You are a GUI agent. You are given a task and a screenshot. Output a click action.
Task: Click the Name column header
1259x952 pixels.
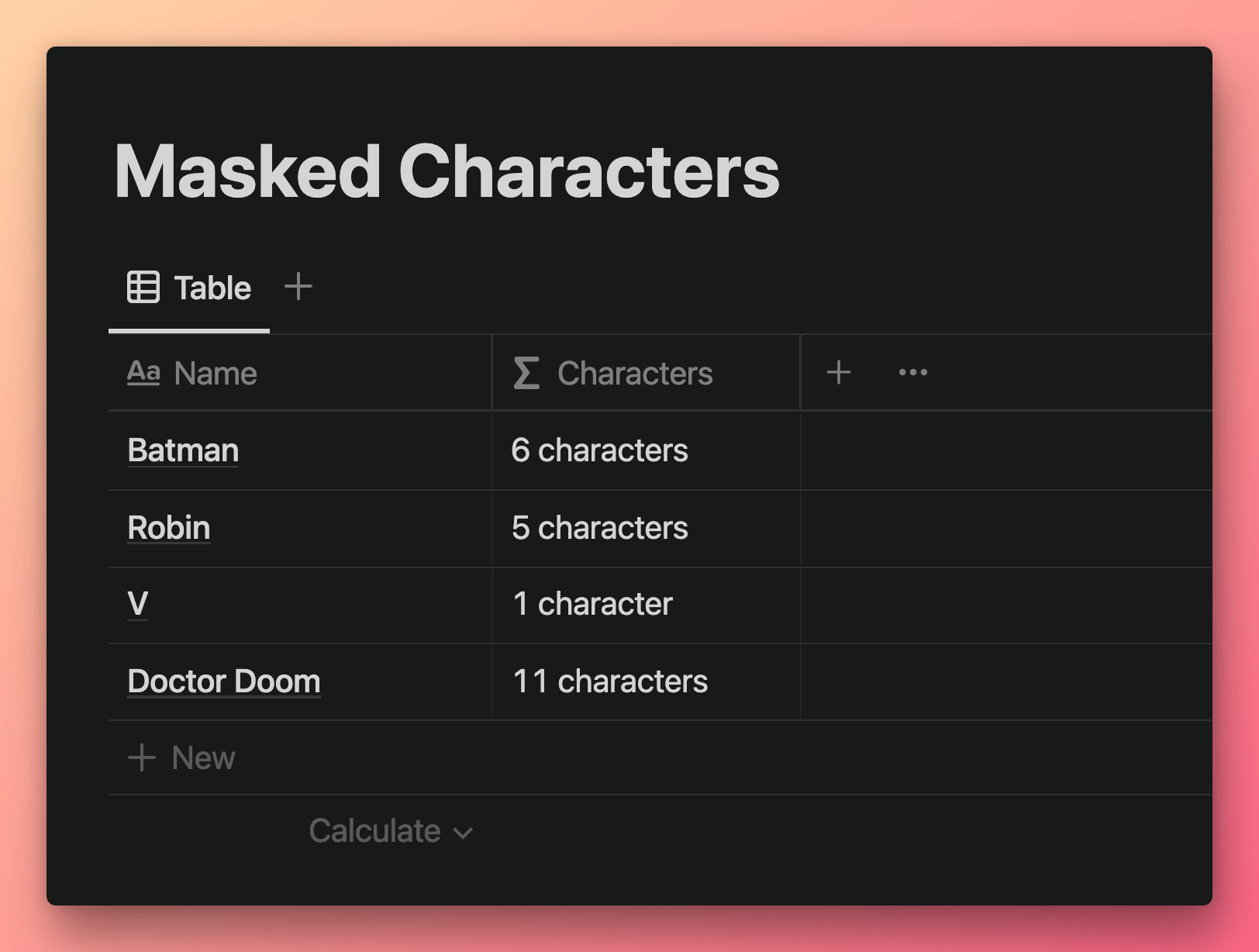(x=299, y=373)
